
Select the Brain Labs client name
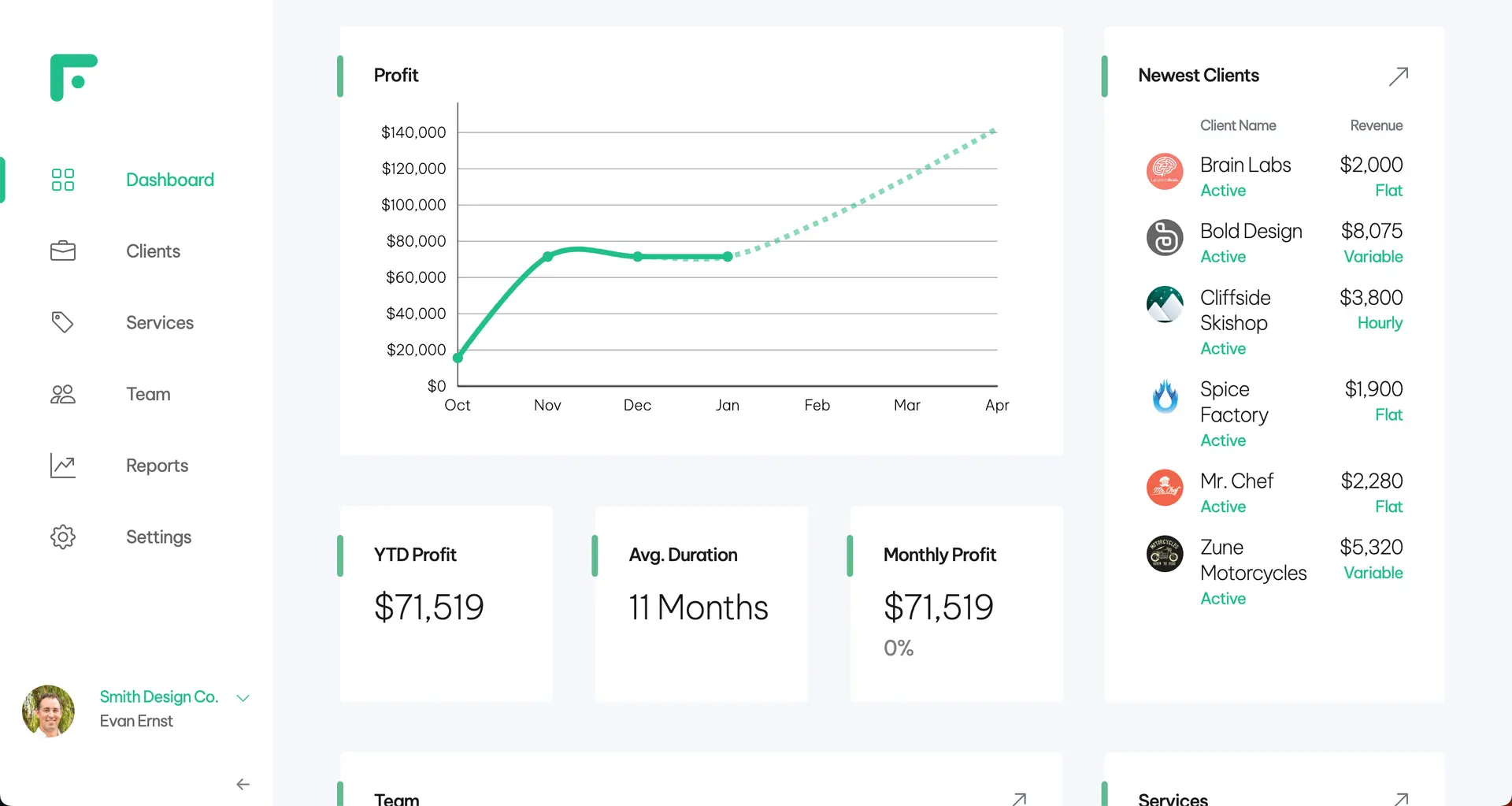tap(1245, 165)
